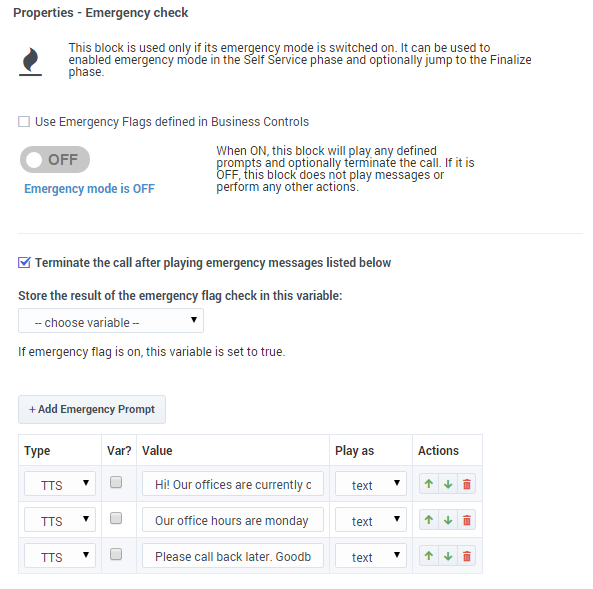Image resolution: width=593 pixels, height=589 pixels.
Task: Move the 'Hi! Our offices' prompt down
Action: click(448, 484)
